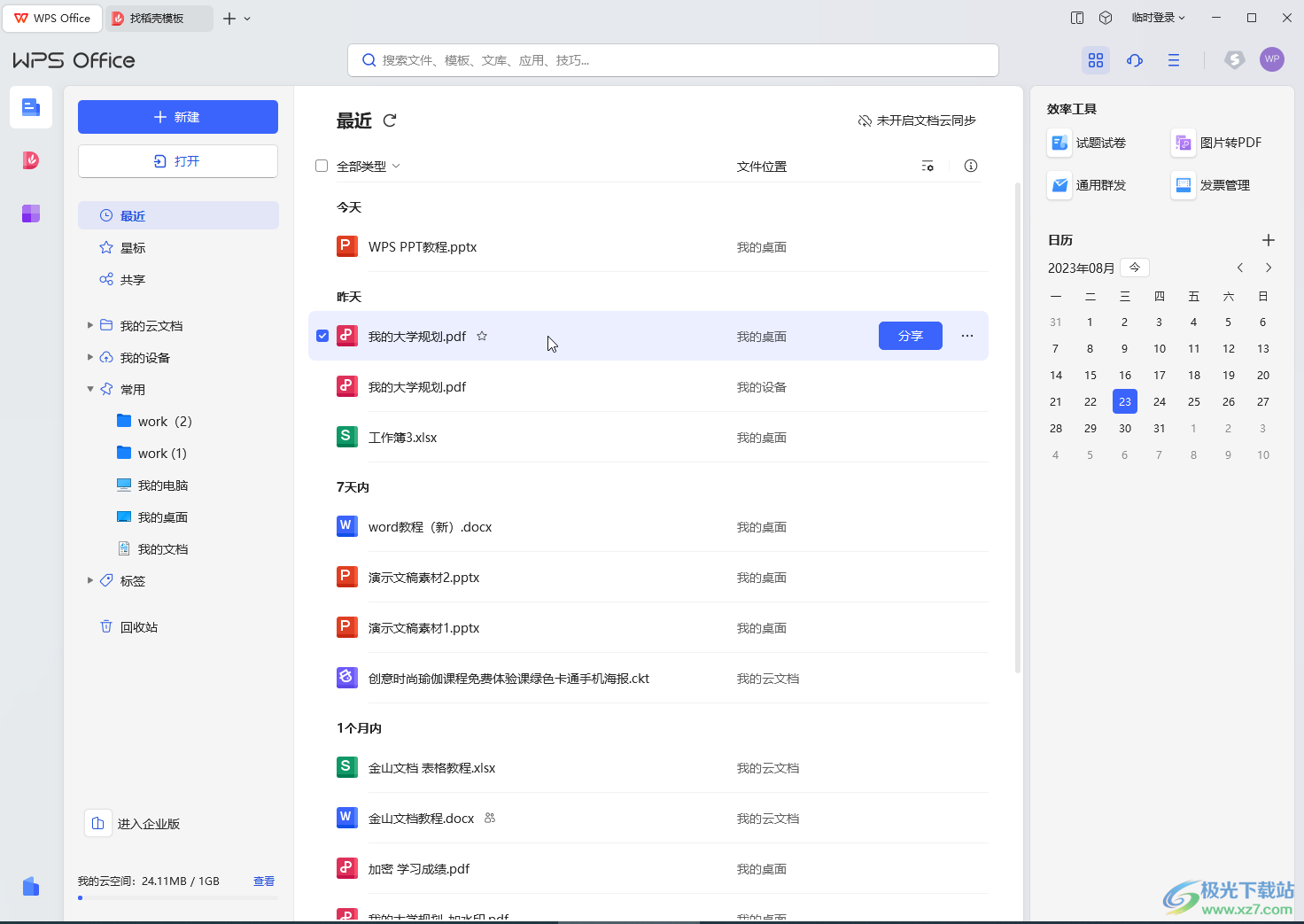Open the hamburger menu icon in header
Image resolution: width=1304 pixels, height=924 pixels.
(1174, 60)
